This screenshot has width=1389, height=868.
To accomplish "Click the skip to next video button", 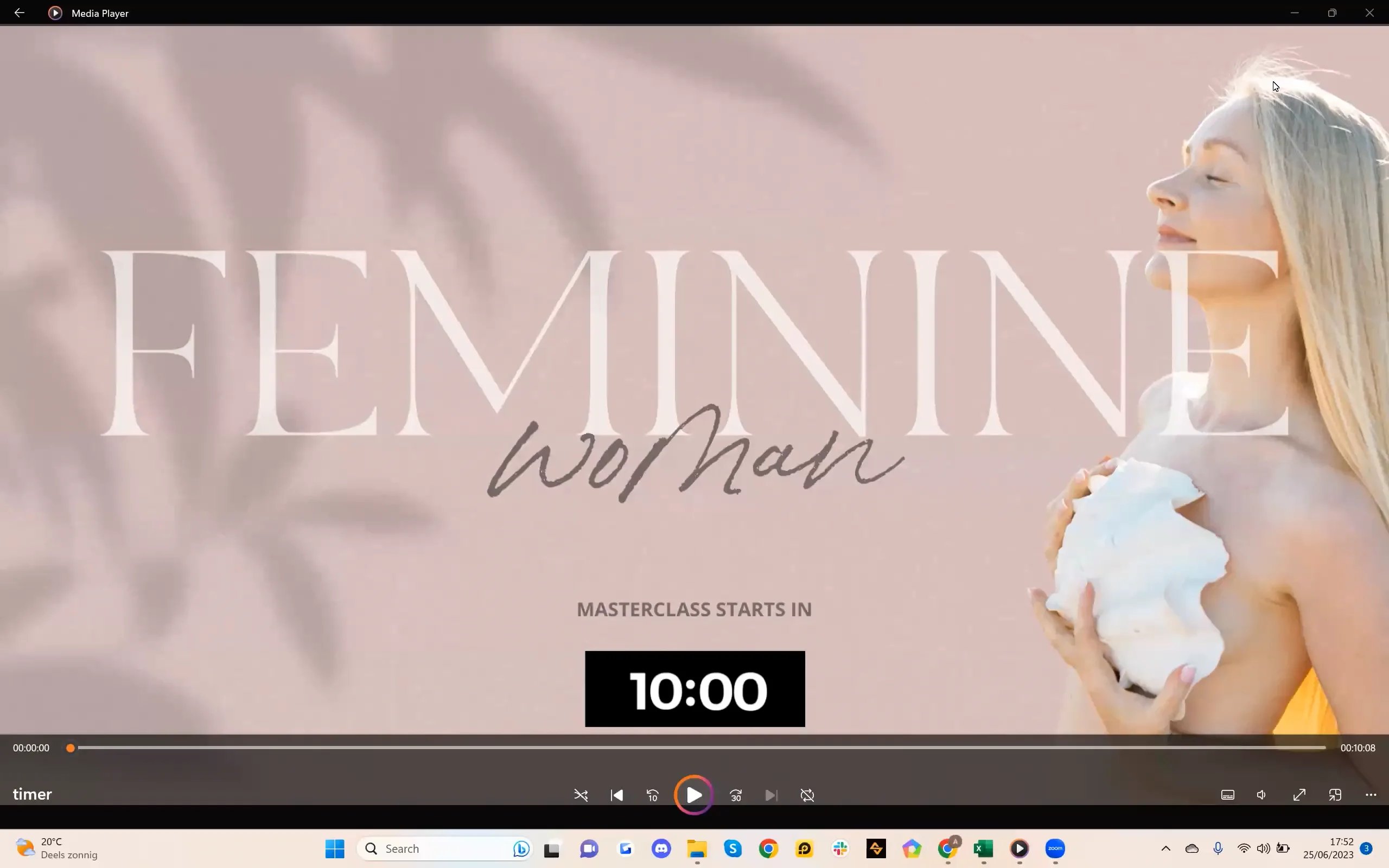I will pos(770,795).
